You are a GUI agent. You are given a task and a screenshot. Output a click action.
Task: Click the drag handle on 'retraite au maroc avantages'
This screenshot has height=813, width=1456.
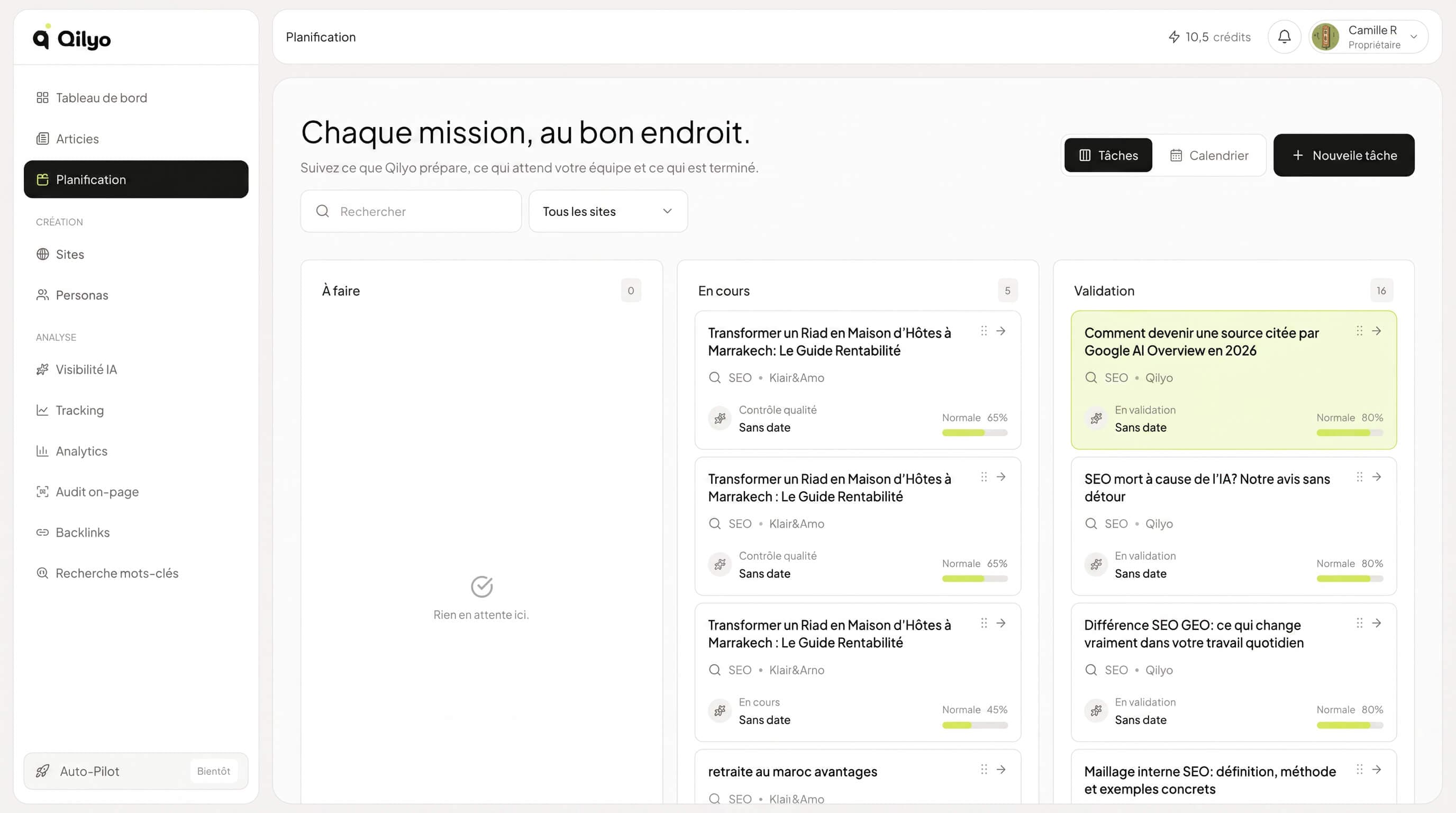pos(984,770)
